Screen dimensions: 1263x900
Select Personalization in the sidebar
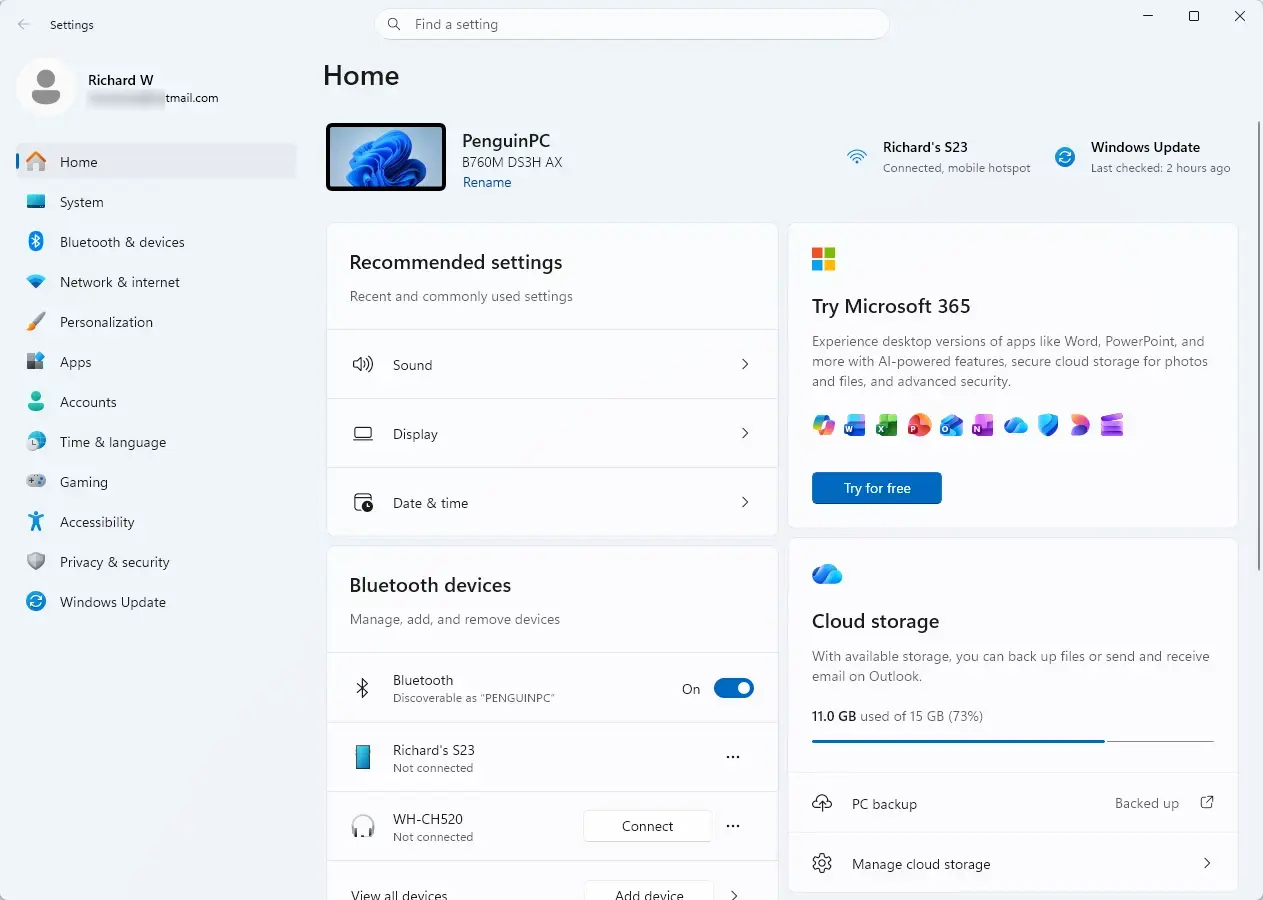coord(157,322)
